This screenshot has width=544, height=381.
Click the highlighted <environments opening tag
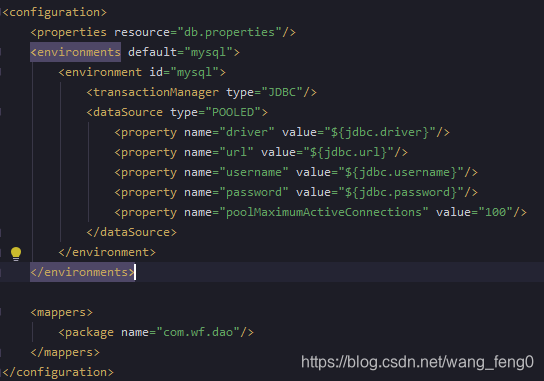[75, 52]
